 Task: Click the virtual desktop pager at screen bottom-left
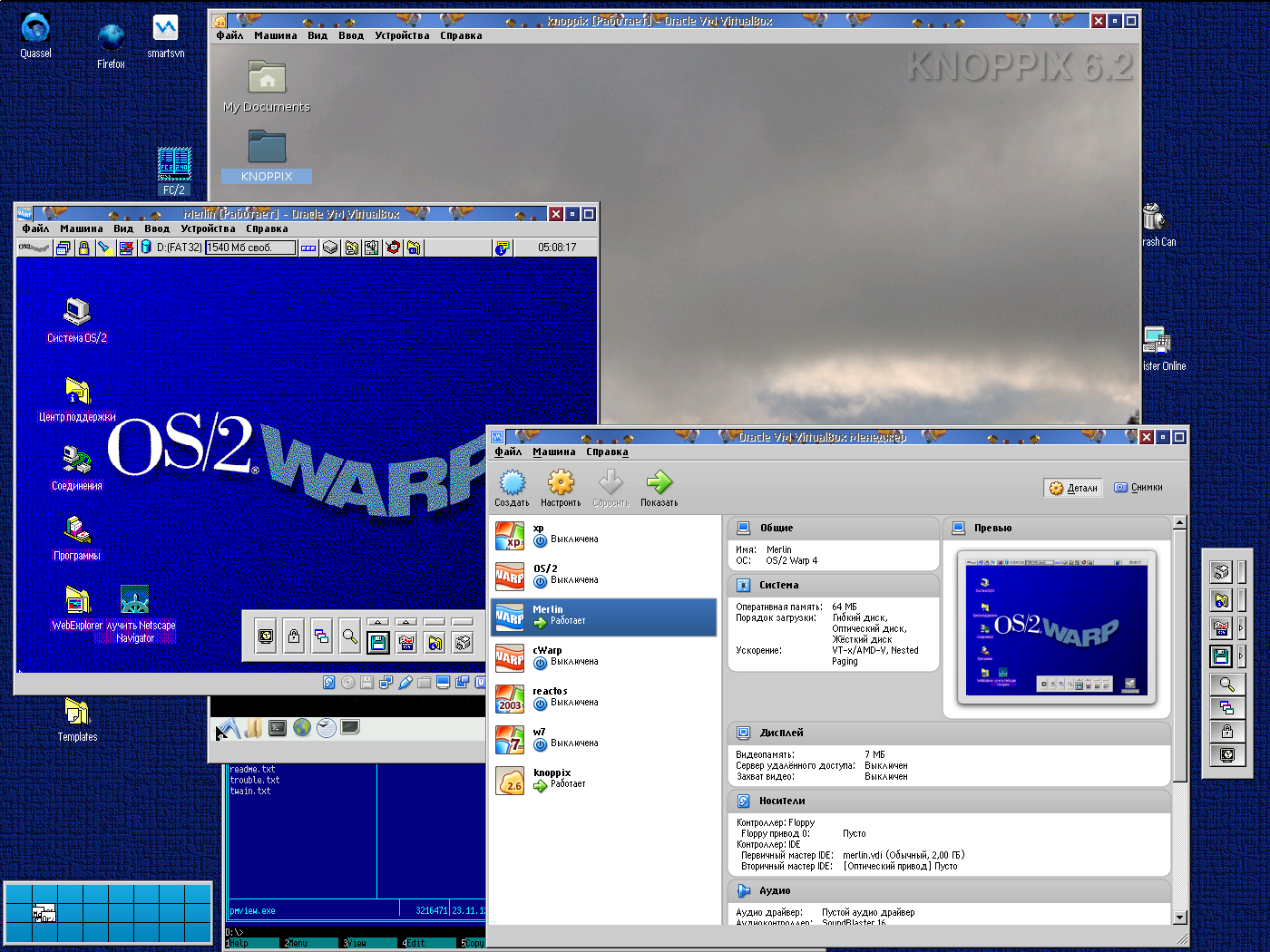point(108,913)
